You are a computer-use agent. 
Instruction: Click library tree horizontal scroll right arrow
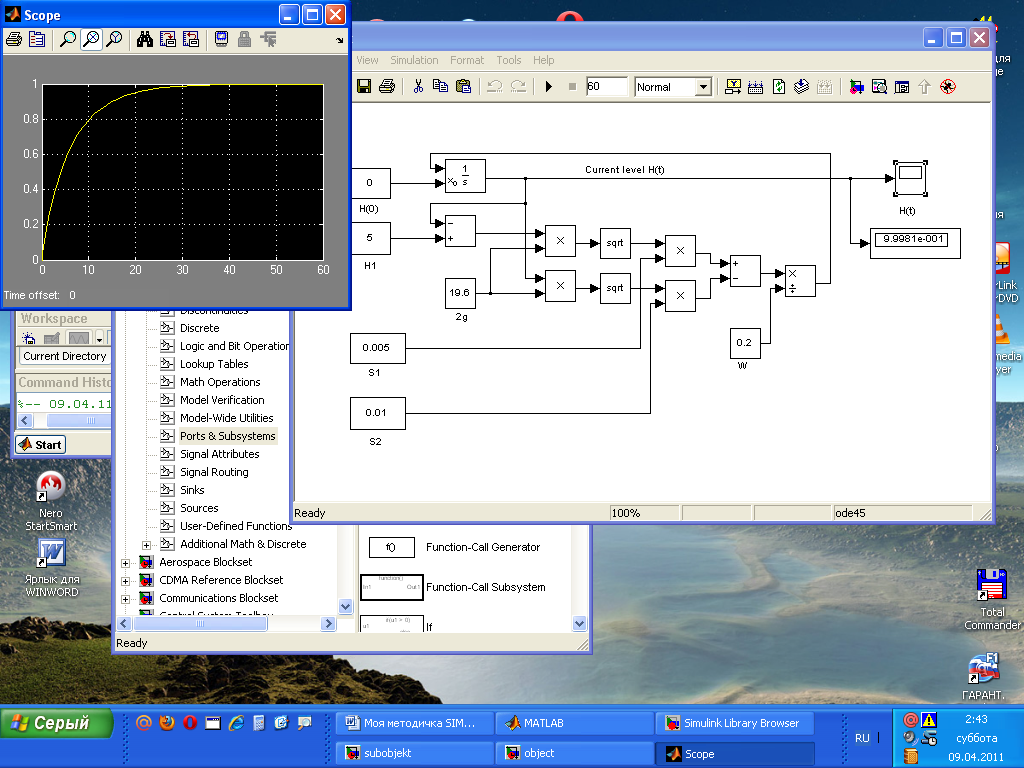click(x=328, y=624)
